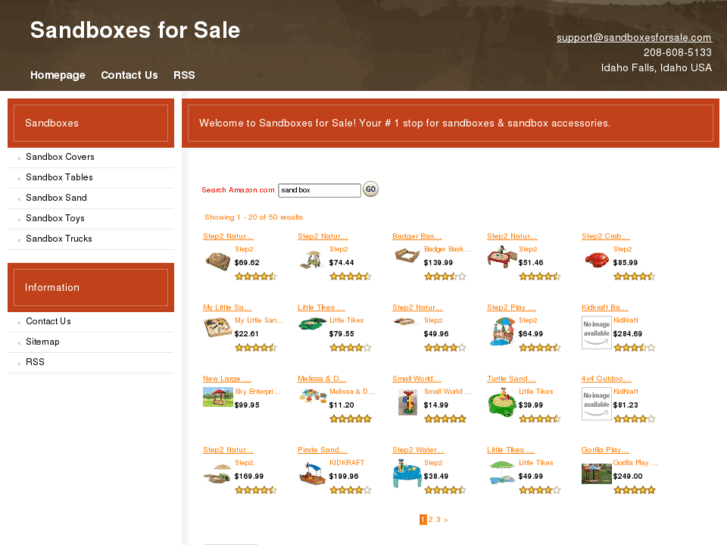Image resolution: width=727 pixels, height=545 pixels.
Task: Click KidKraft $284.69 no-image placeholder
Action: [596, 332]
